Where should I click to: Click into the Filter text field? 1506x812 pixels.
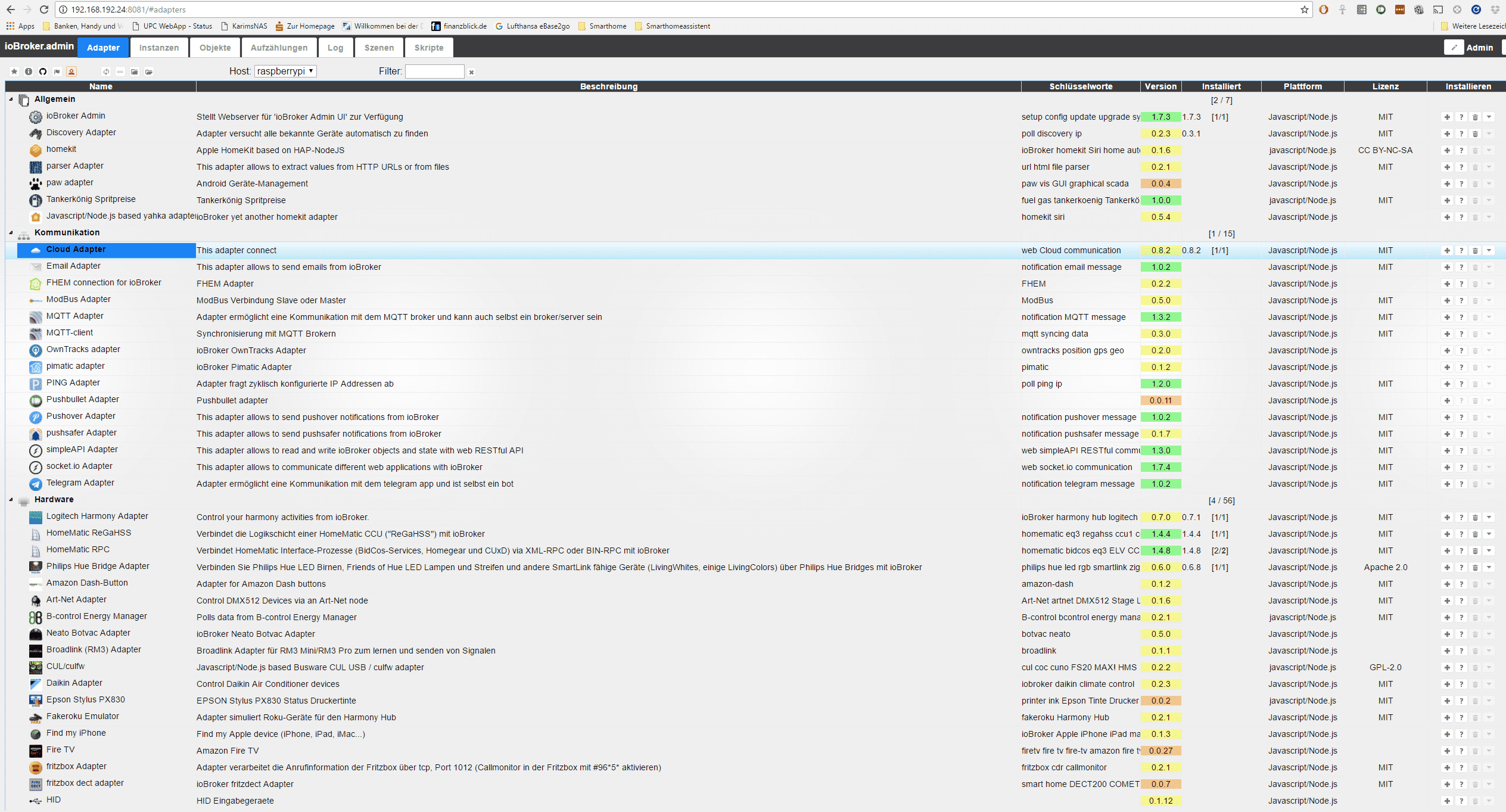(x=434, y=71)
